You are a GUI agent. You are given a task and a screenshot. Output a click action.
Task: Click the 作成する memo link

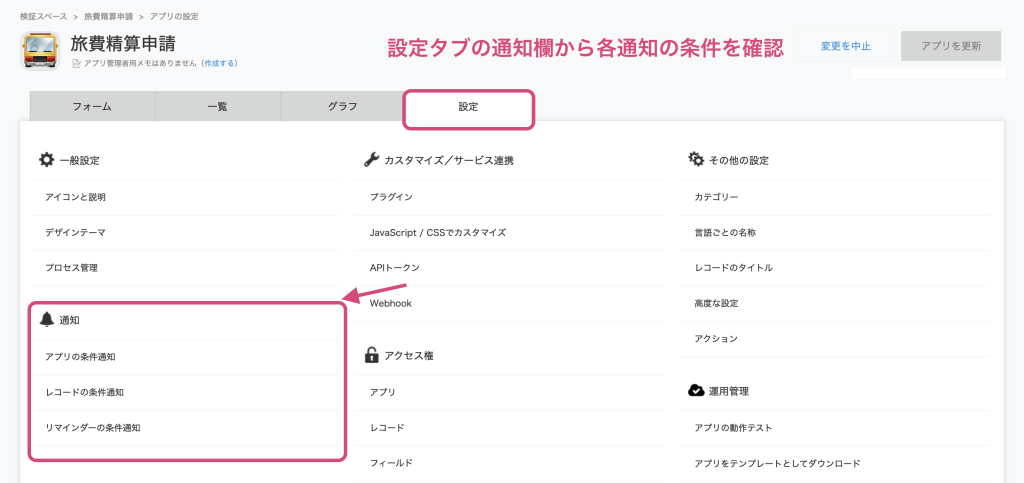tap(219, 63)
